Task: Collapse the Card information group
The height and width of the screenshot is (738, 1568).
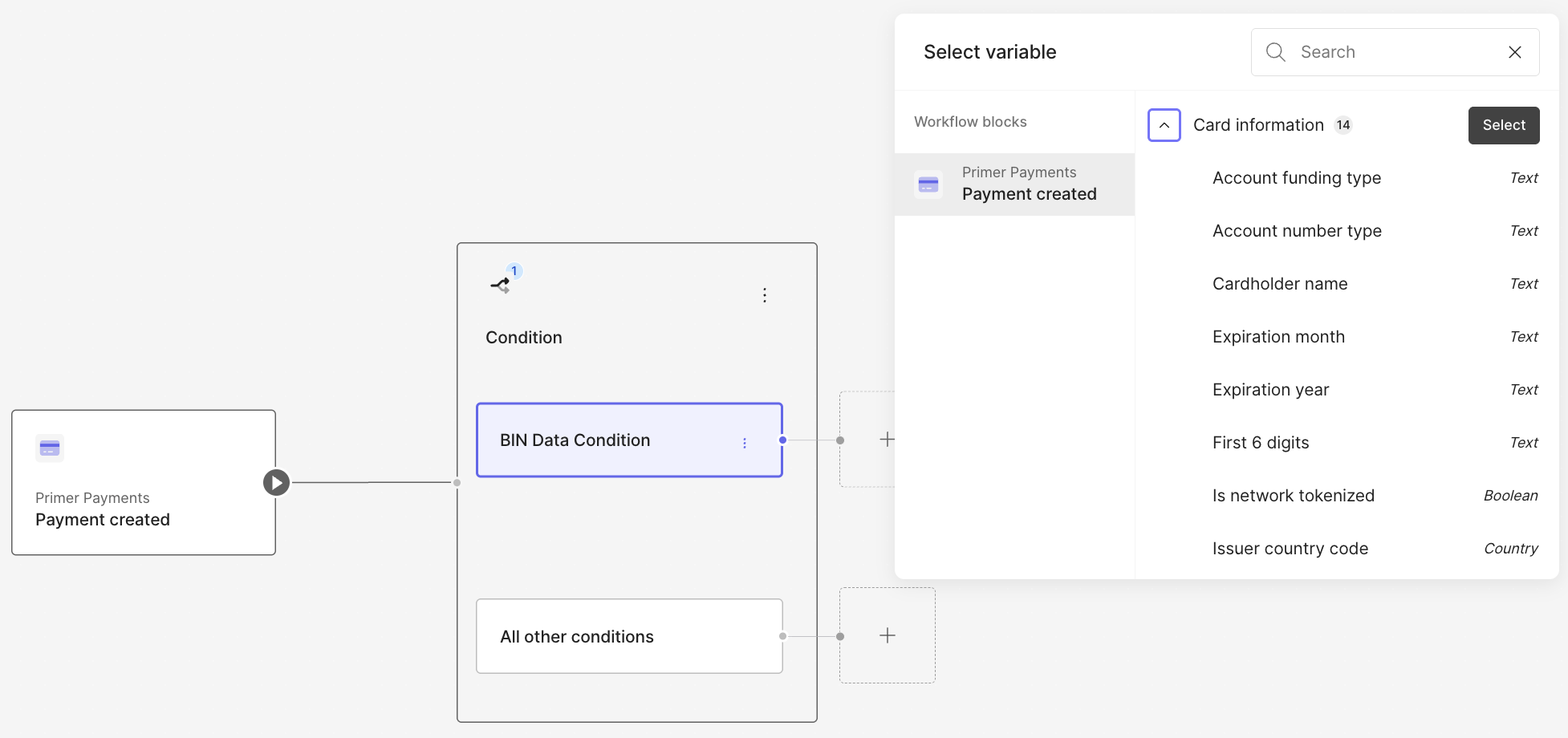Action: pos(1164,125)
